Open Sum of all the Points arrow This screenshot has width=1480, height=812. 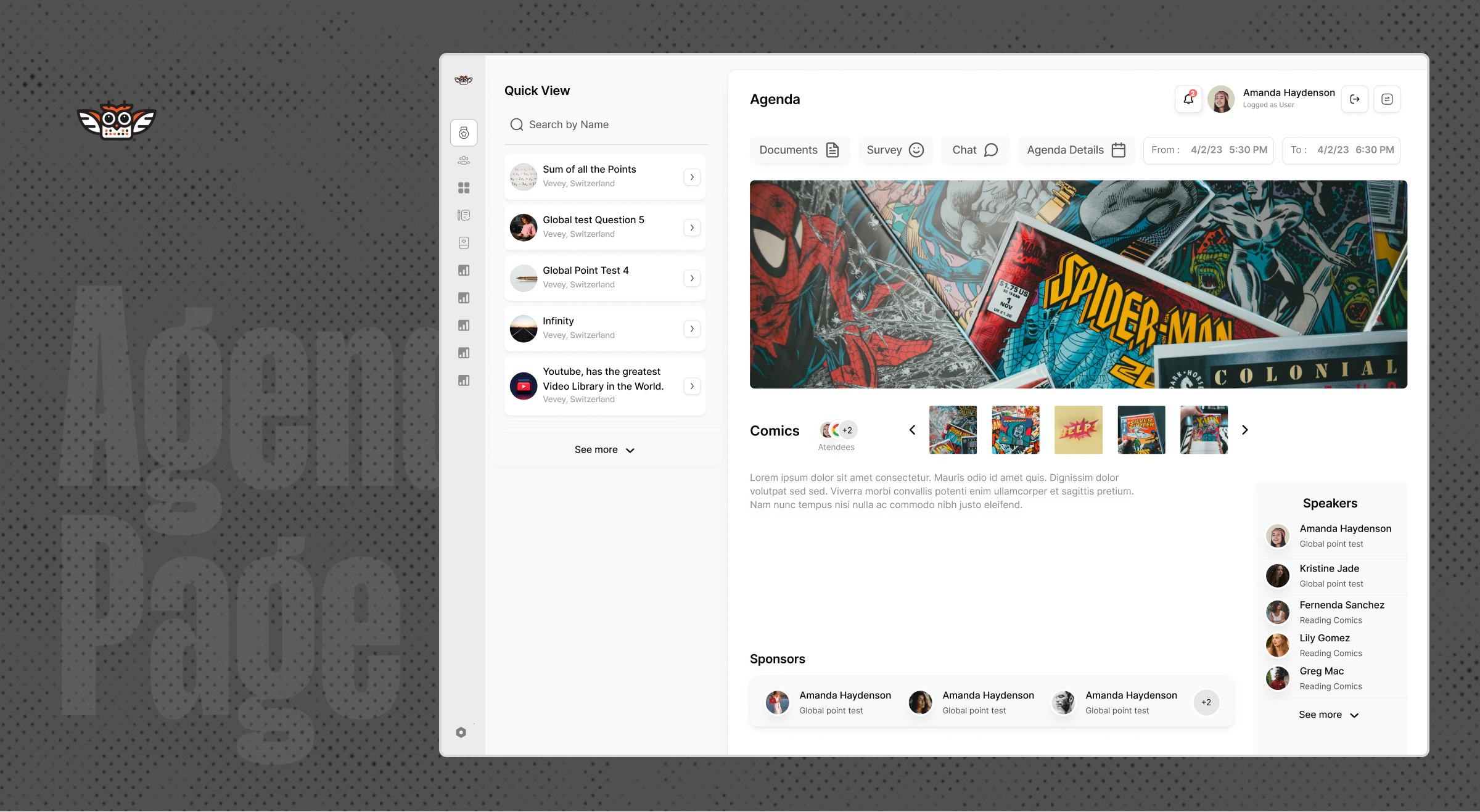[x=692, y=177]
